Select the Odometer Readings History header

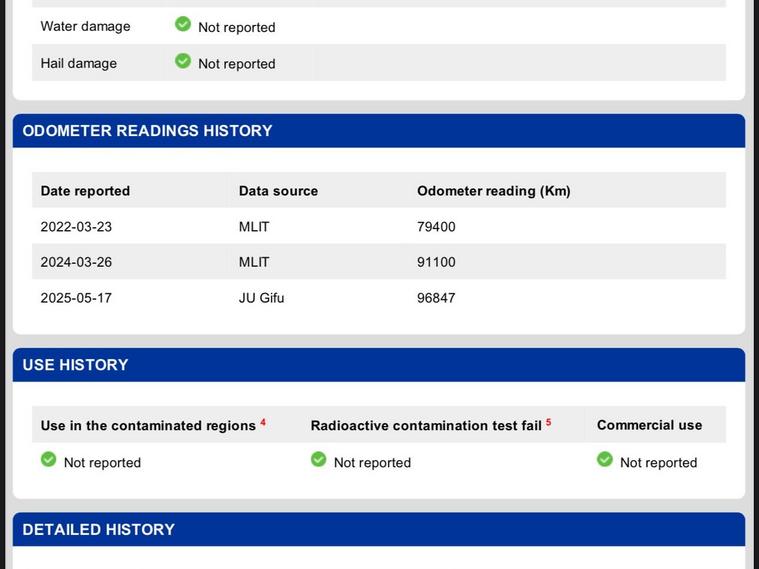147,131
